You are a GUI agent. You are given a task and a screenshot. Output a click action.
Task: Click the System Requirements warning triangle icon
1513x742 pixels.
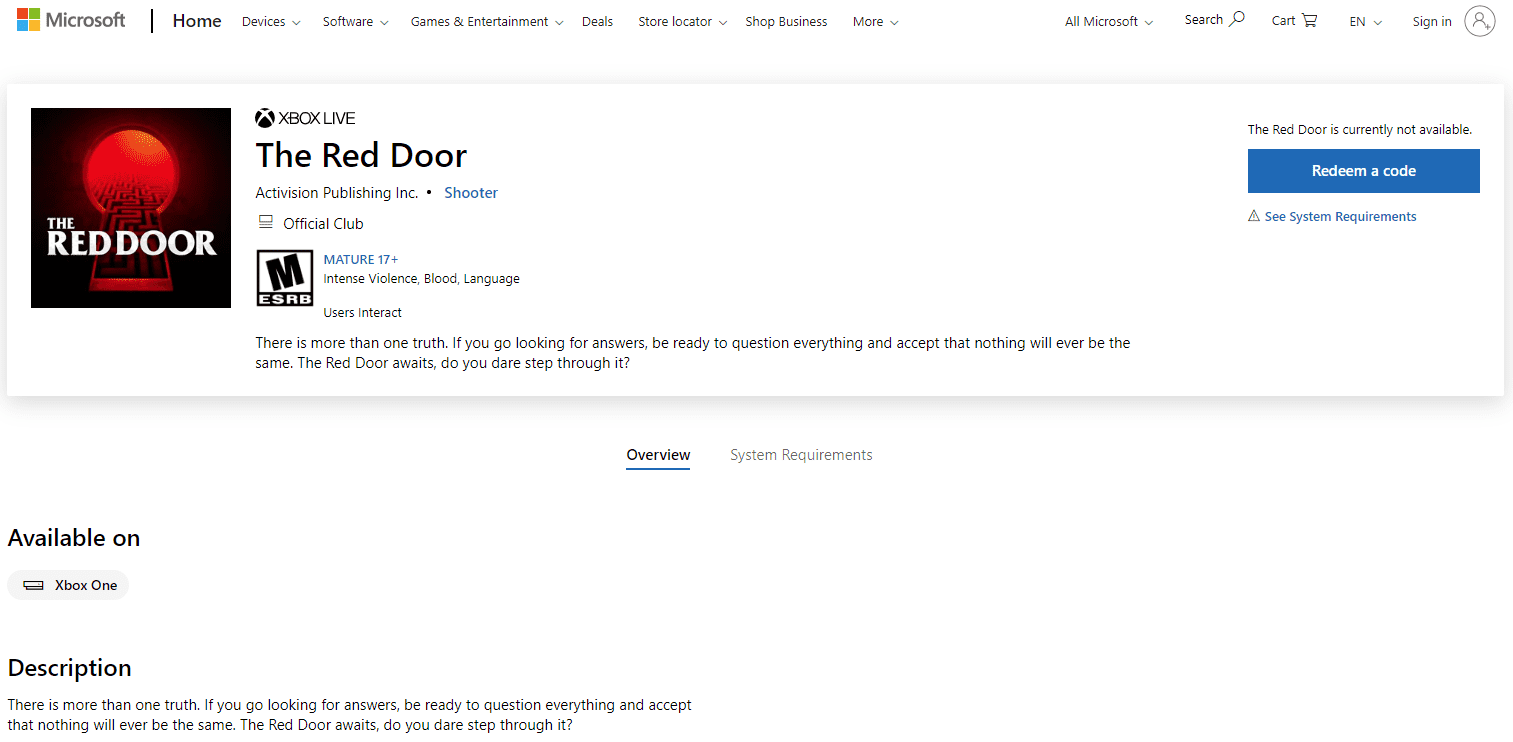click(x=1254, y=216)
